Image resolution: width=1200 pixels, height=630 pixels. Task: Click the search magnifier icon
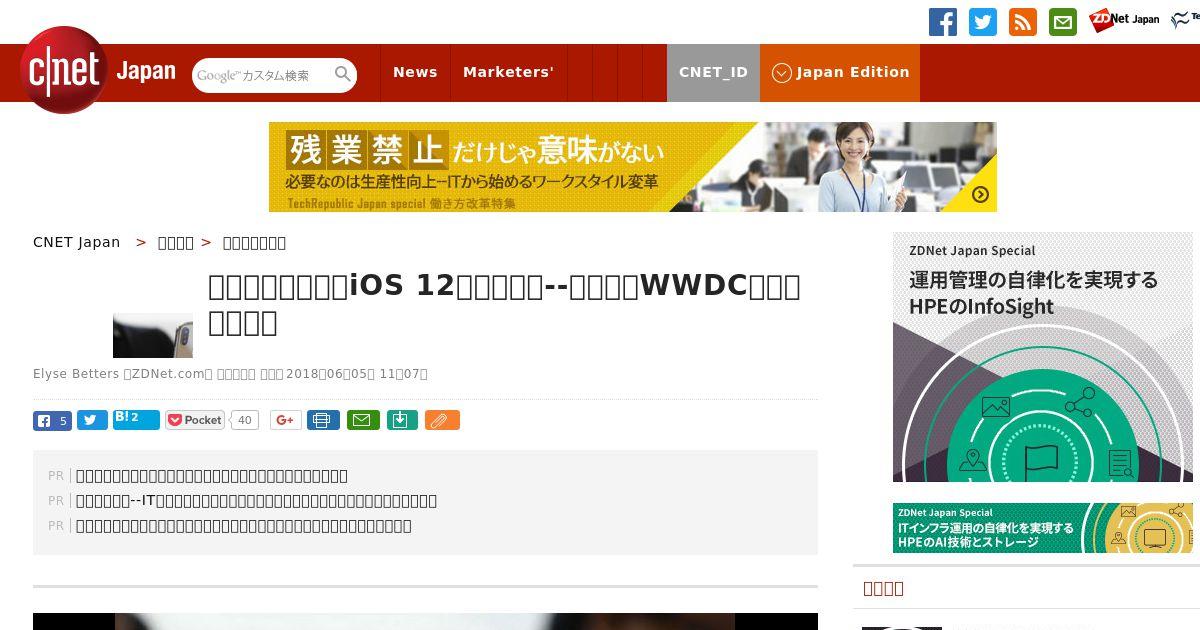(343, 74)
